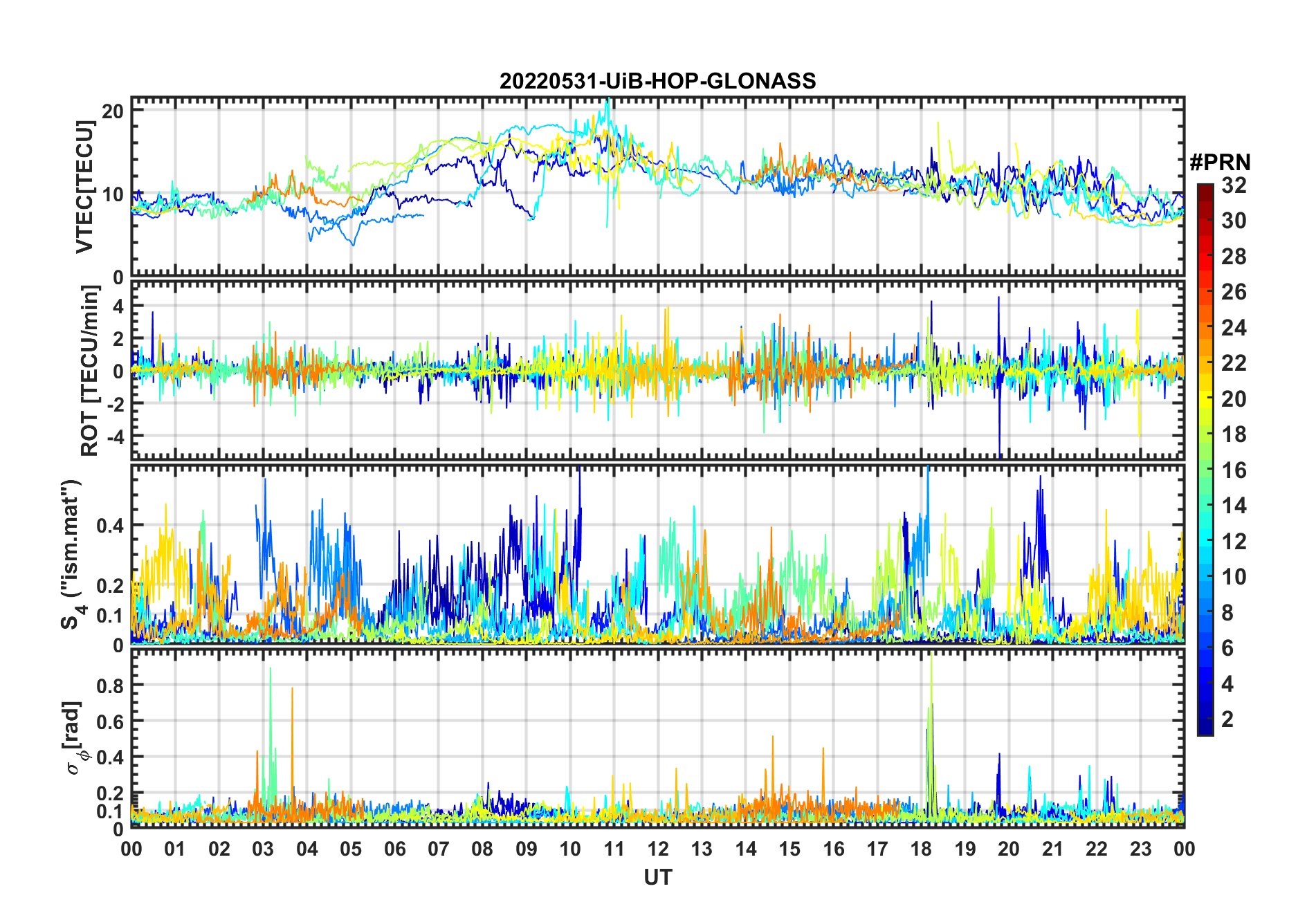Click hour label "01" on the UT axis
This screenshot has width=1316, height=920.
(x=175, y=849)
